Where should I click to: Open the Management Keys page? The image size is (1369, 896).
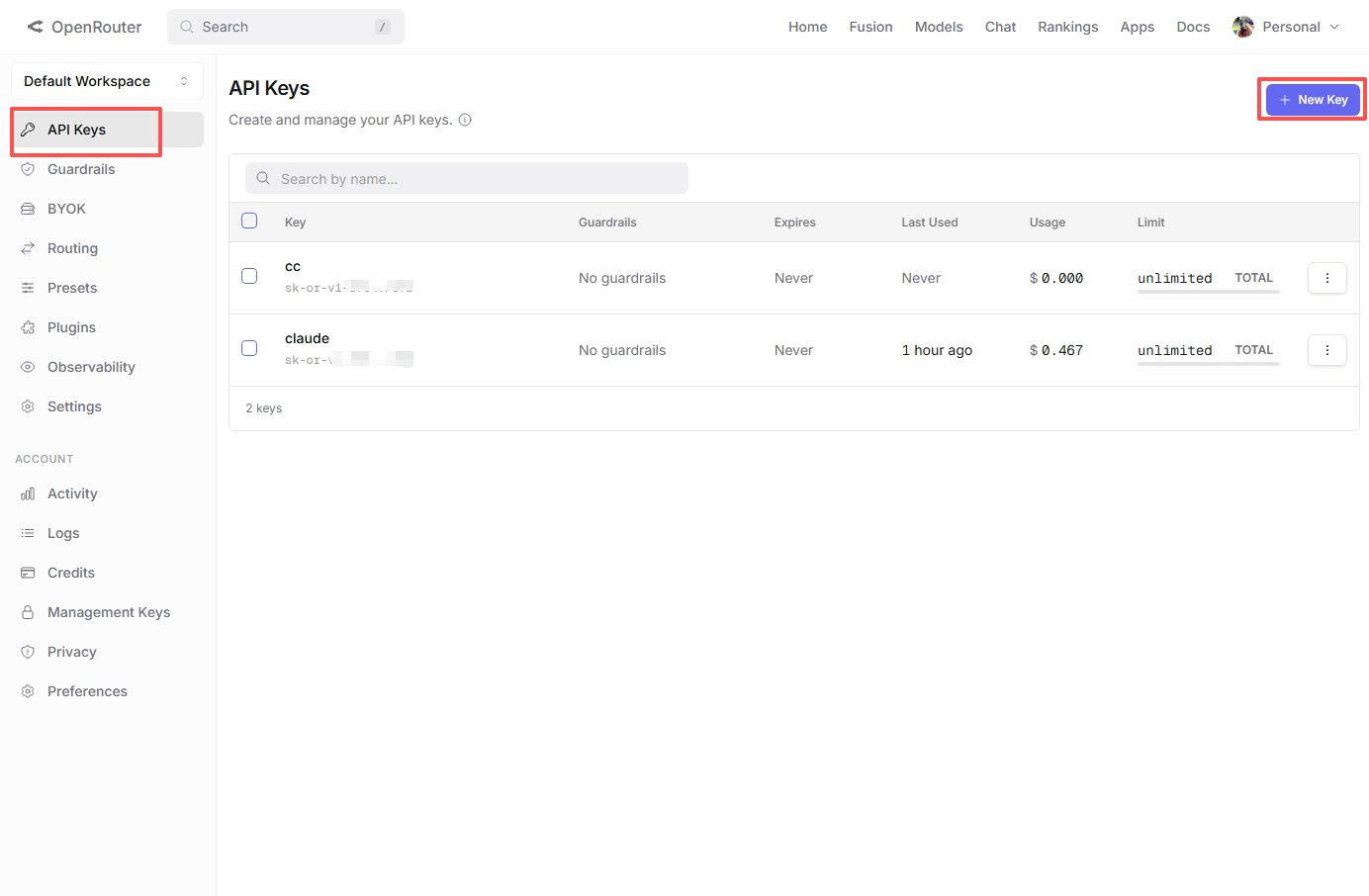(107, 612)
